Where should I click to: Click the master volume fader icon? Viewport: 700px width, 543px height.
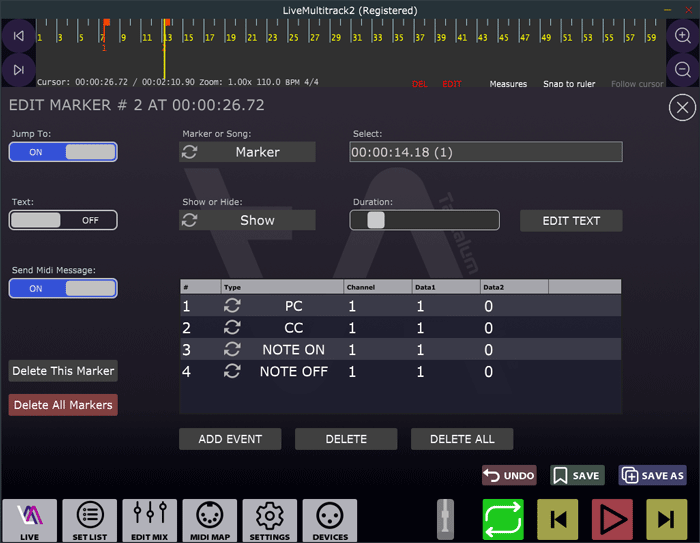(x=445, y=519)
